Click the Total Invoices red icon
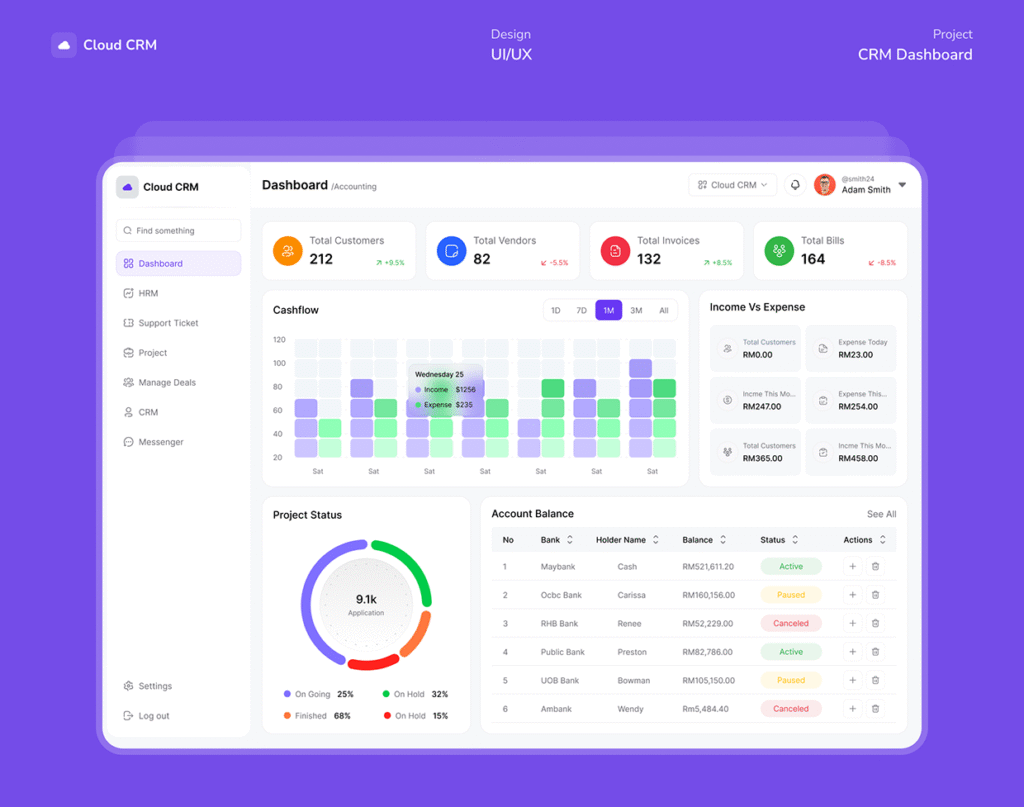Screen dimensions: 1024x807 click(x=615, y=251)
